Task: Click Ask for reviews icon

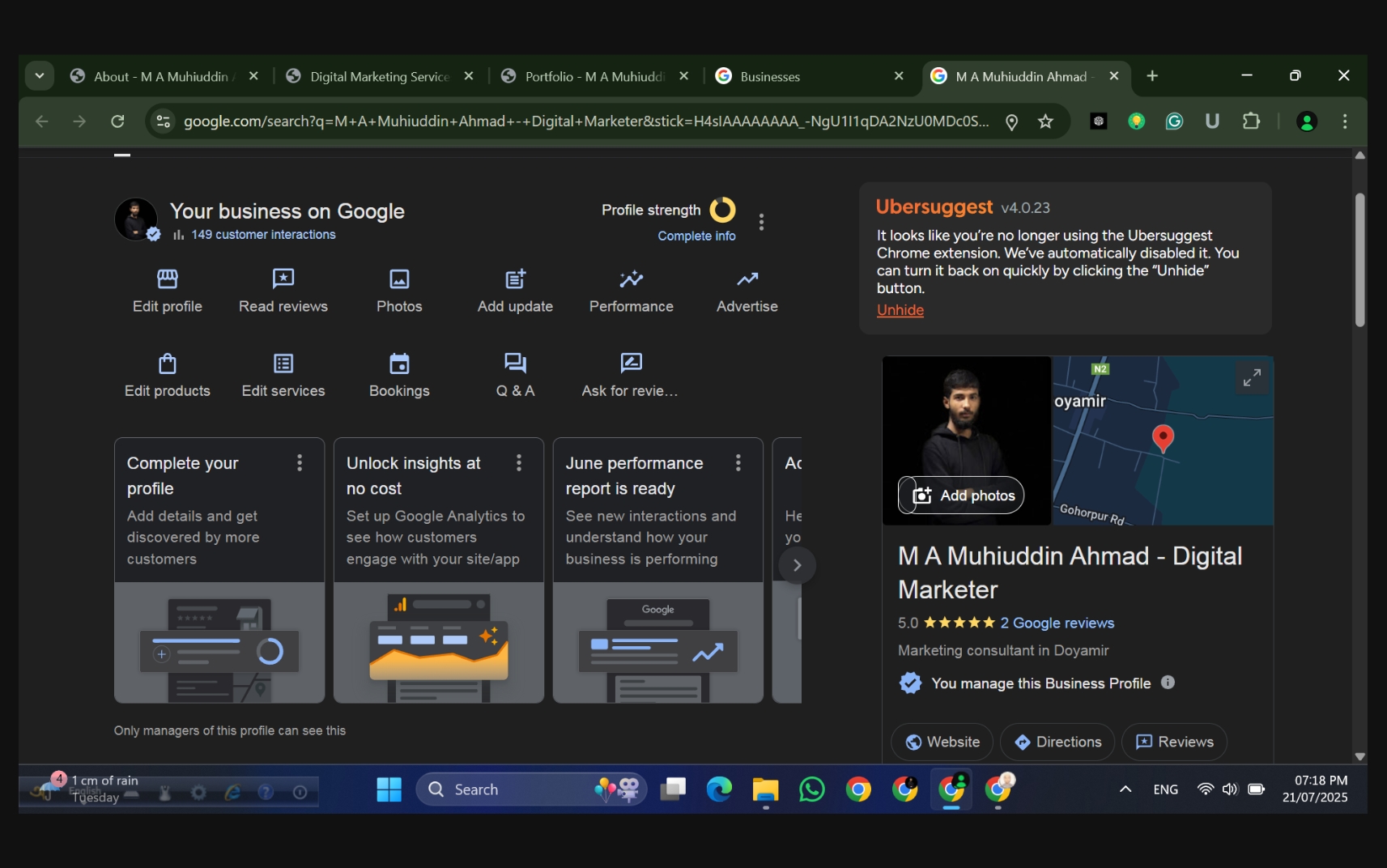Action: pyautogui.click(x=631, y=364)
